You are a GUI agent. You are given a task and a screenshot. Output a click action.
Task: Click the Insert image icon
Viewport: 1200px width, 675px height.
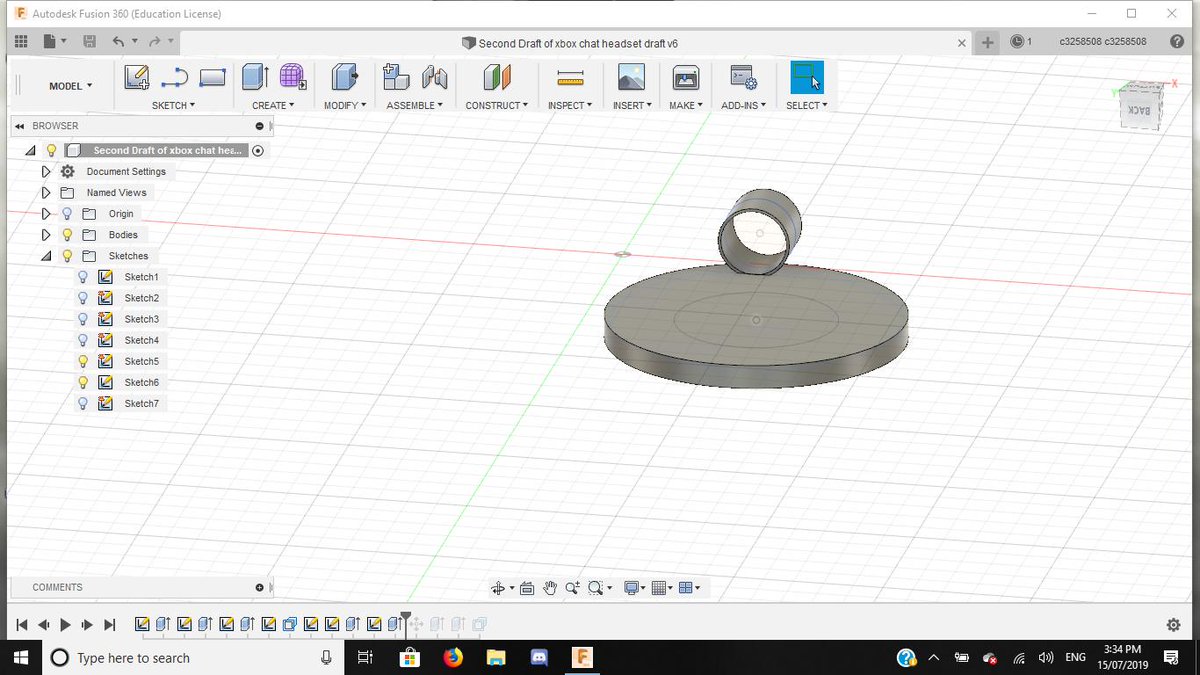pos(631,78)
